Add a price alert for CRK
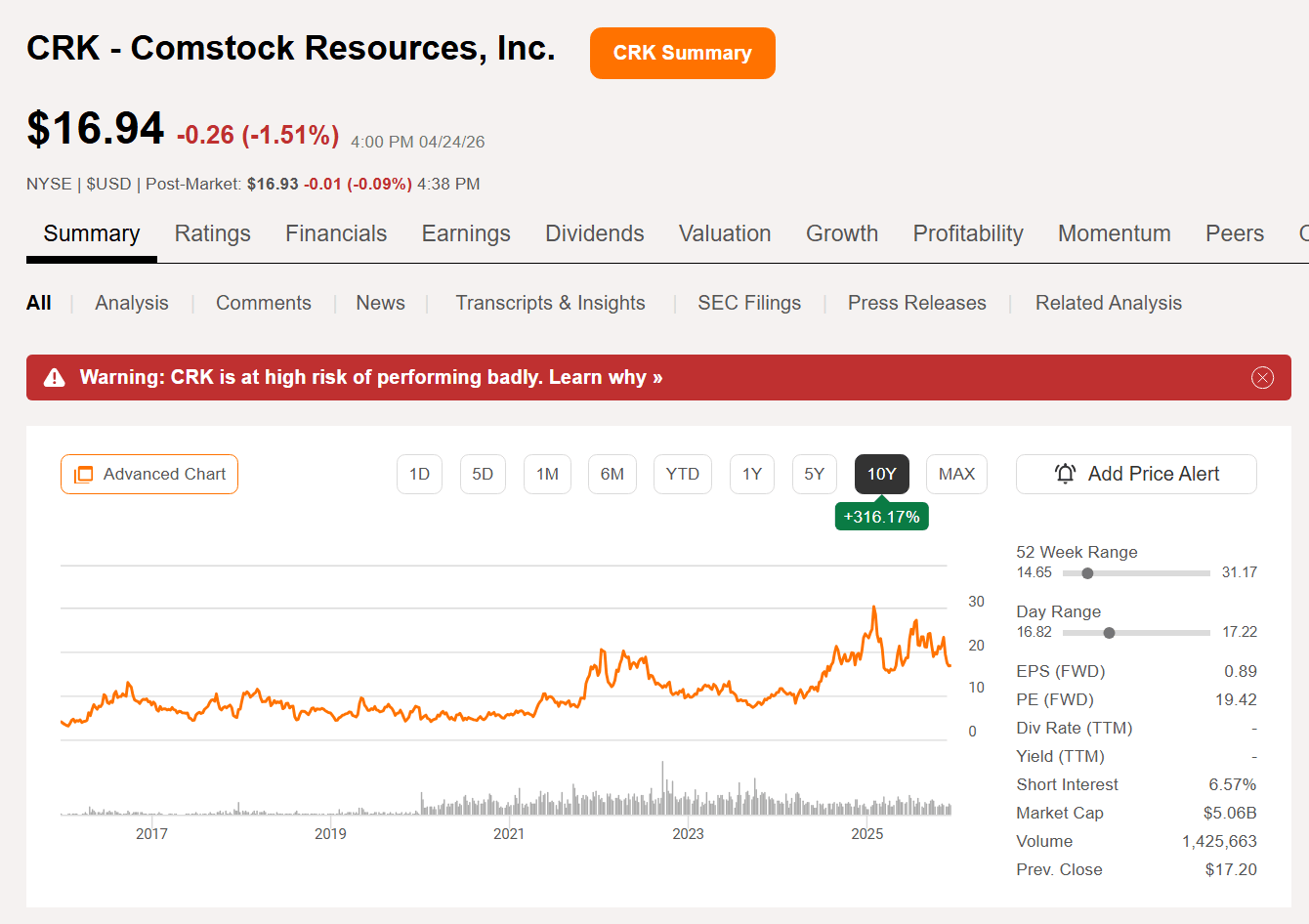The width and height of the screenshot is (1309, 924). tap(1136, 474)
